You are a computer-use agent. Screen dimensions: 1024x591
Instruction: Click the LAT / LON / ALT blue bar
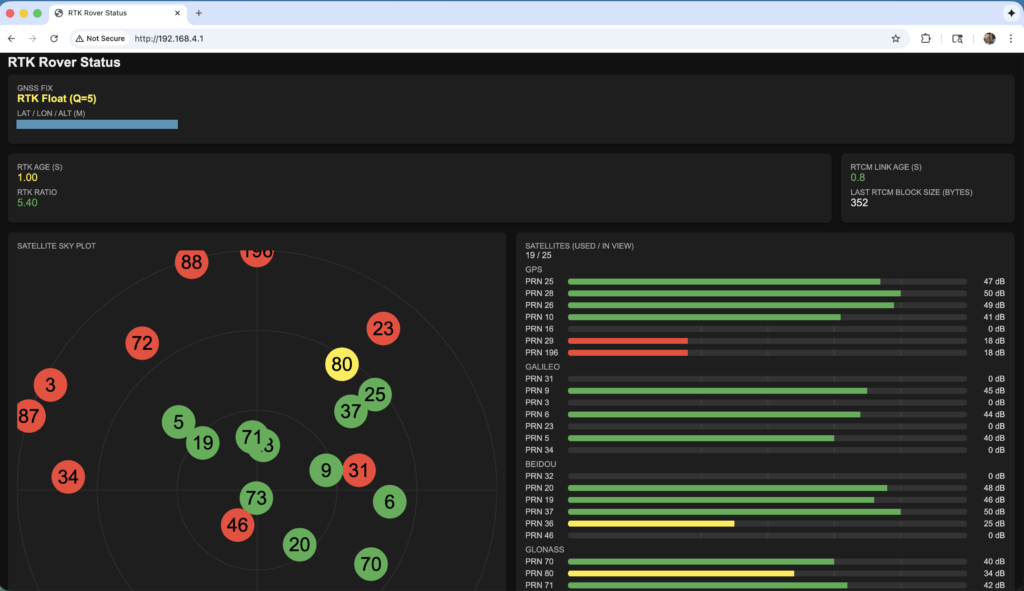pos(97,125)
